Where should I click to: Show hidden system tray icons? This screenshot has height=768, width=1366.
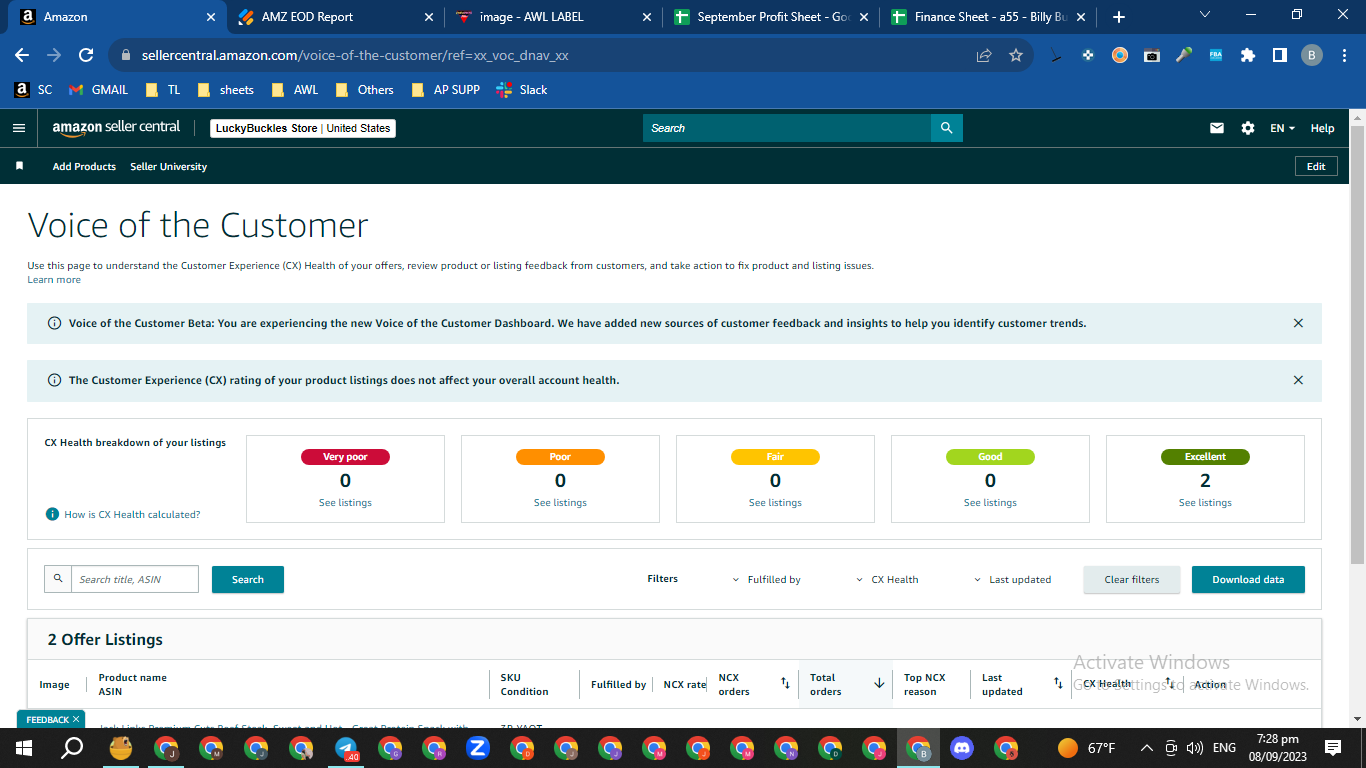tap(1145, 747)
